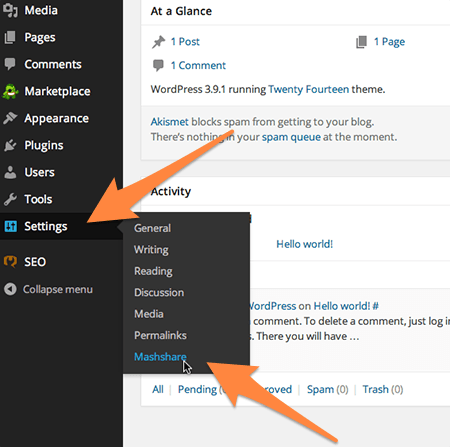The image size is (450, 447).
Task: Click the orange SEO icon
Action: click(x=10, y=262)
